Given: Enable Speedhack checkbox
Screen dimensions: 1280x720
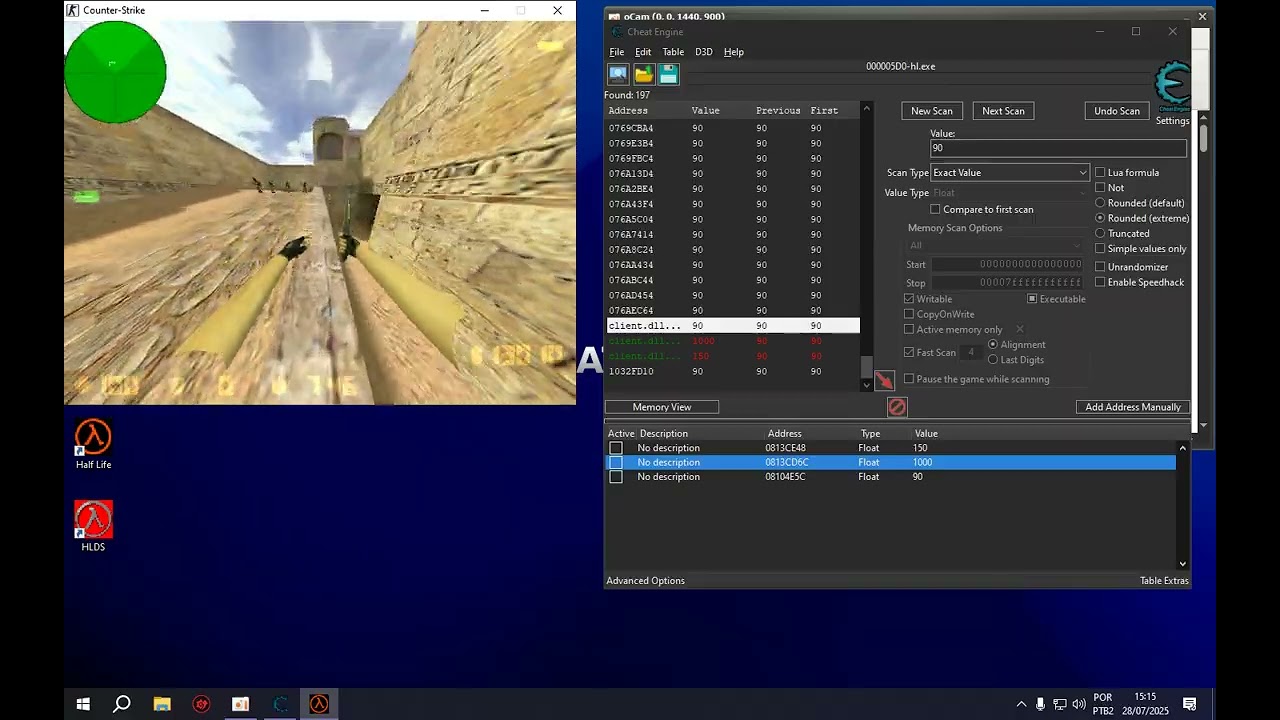Looking at the screenshot, I should 1100,282.
